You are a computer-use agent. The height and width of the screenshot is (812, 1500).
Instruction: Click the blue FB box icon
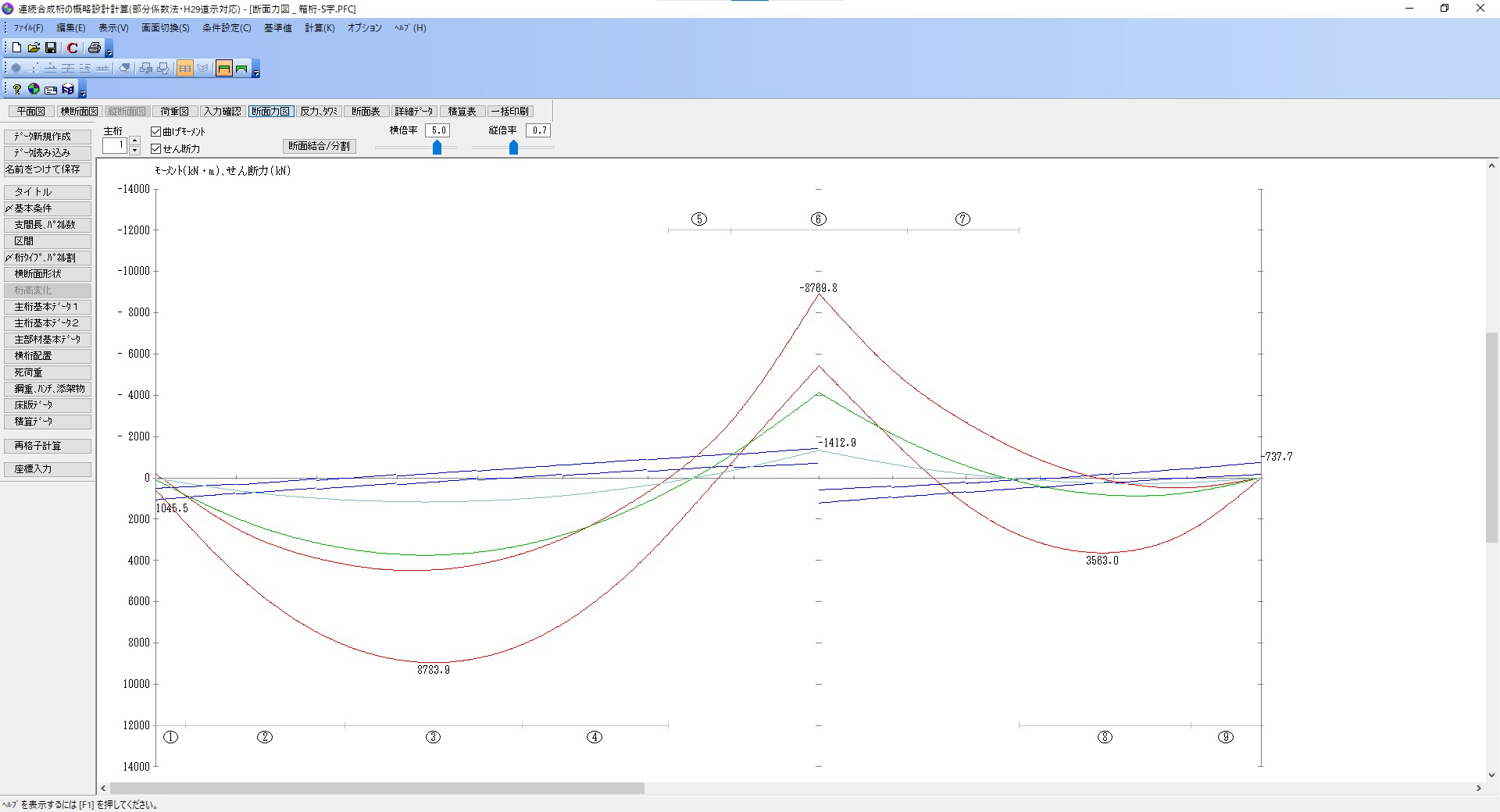click(68, 89)
